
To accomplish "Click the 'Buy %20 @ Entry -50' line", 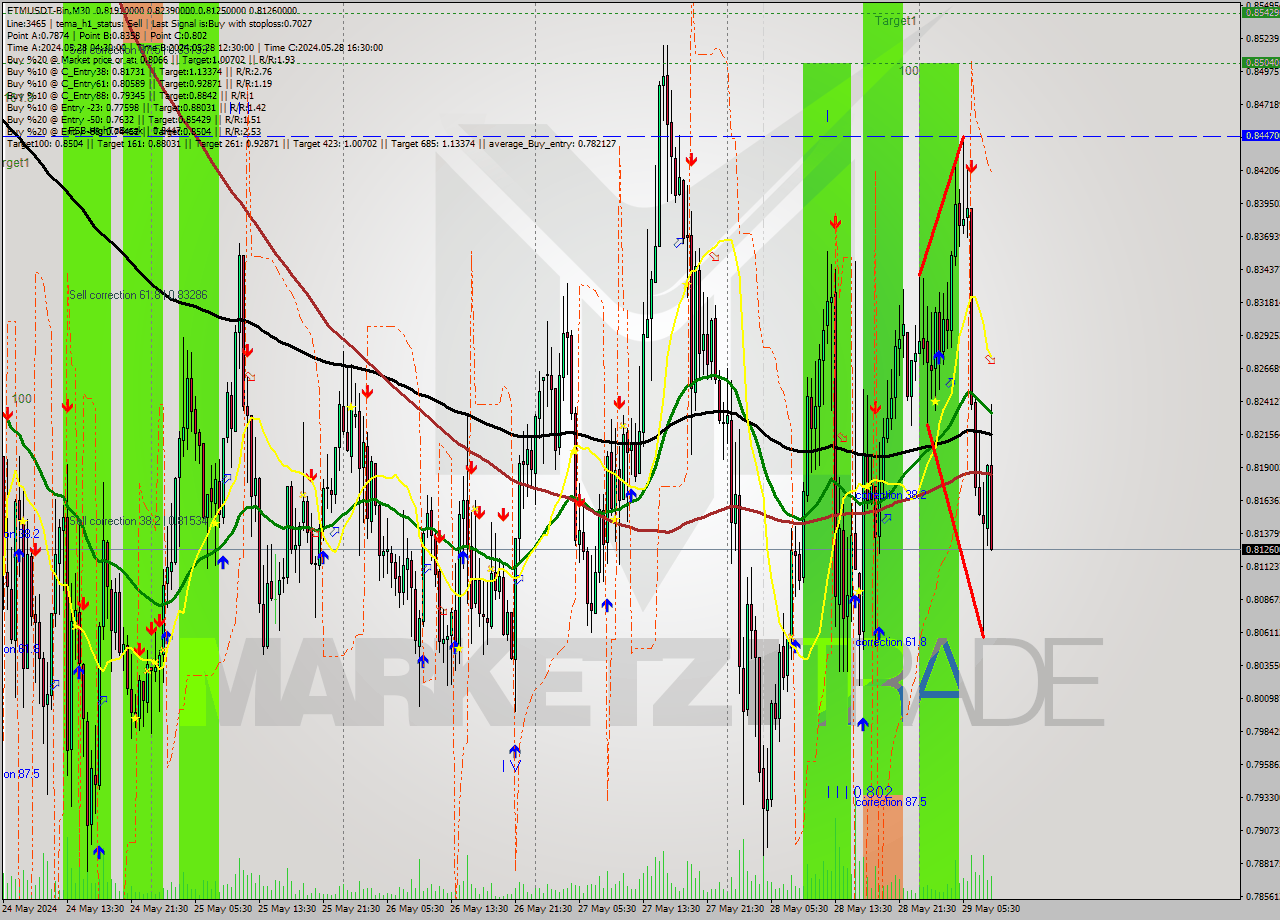I will [x=134, y=119].
